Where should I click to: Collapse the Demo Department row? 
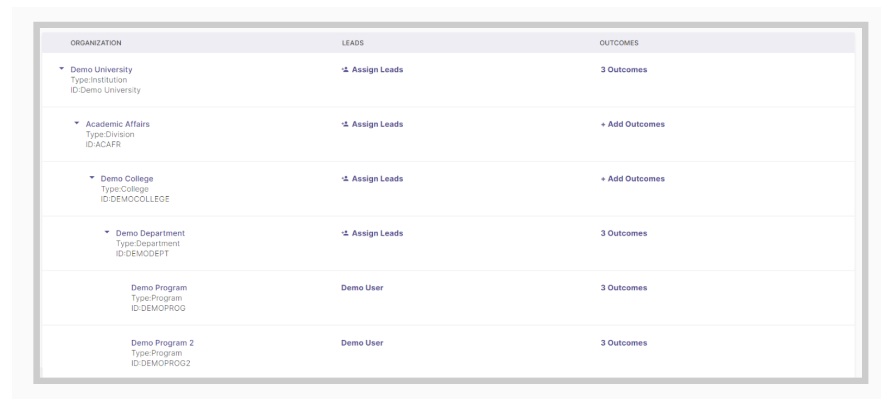click(x=107, y=232)
